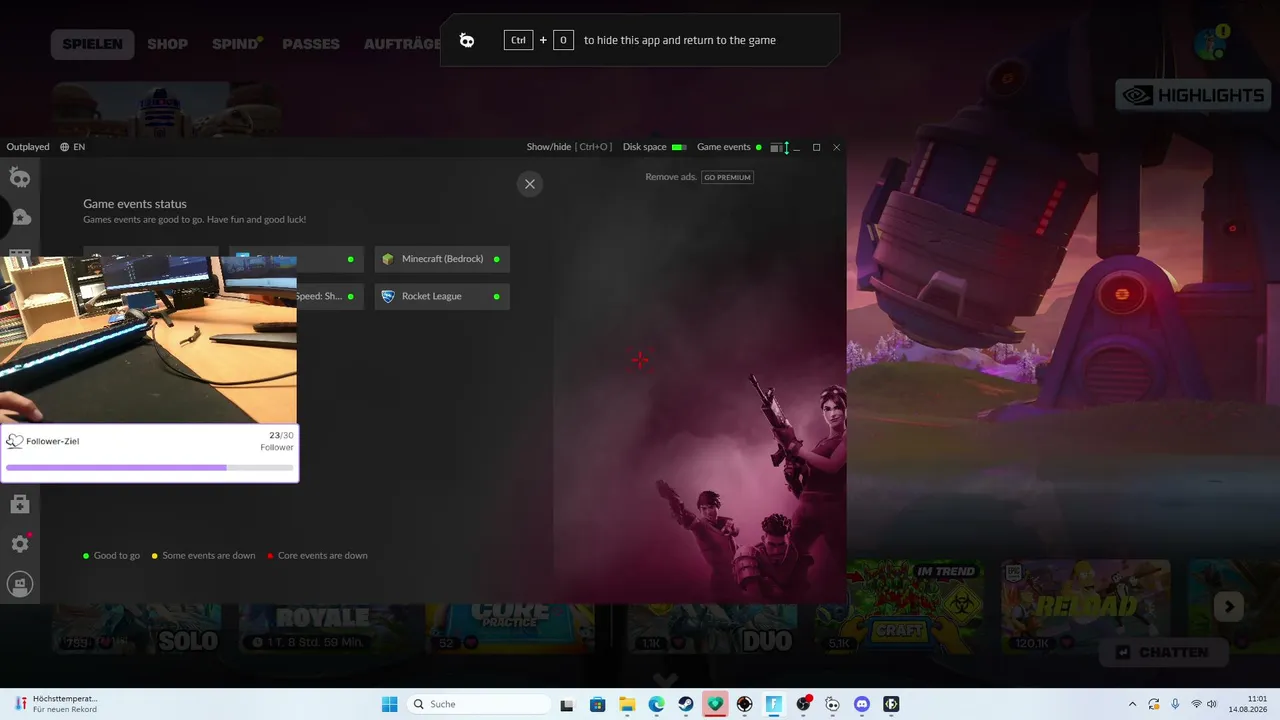Click the green heart app taskbar icon
1280x720 pixels.
(x=715, y=704)
